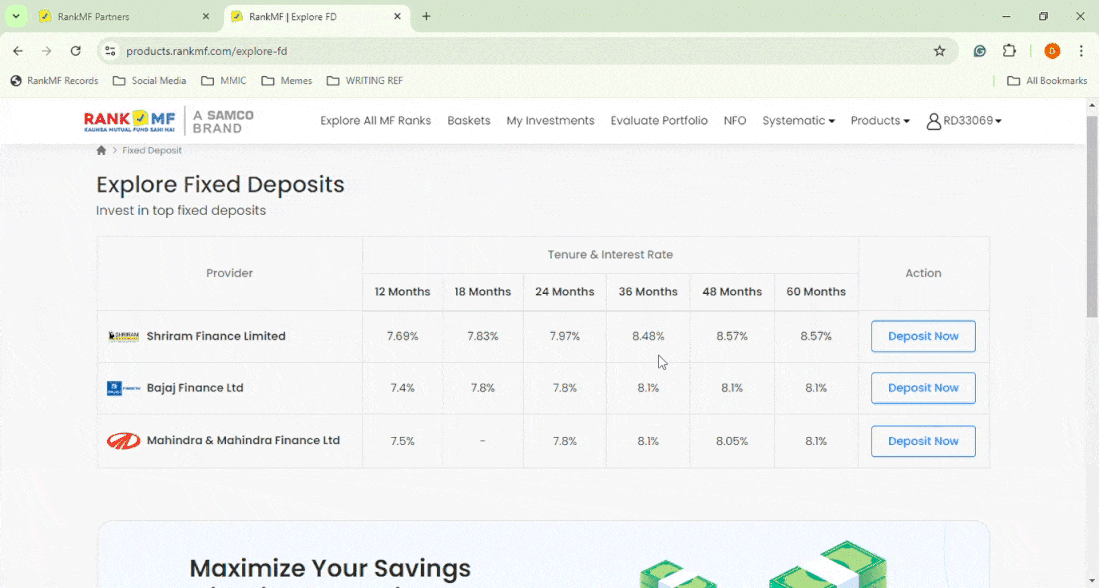Go back to the previous page
Viewport: 1099px width, 588px height.
pyautogui.click(x=18, y=50)
